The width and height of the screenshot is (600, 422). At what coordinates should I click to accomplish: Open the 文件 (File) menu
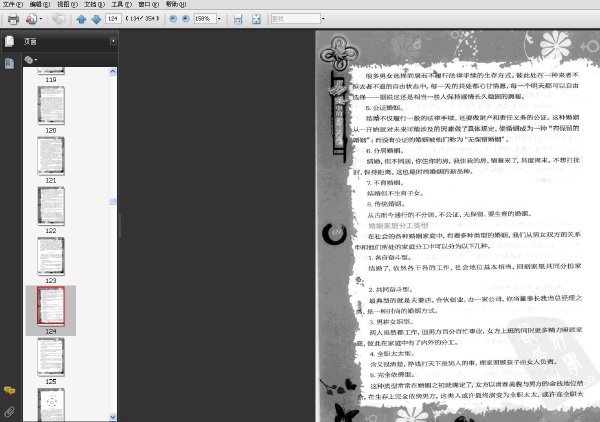[13, 4]
